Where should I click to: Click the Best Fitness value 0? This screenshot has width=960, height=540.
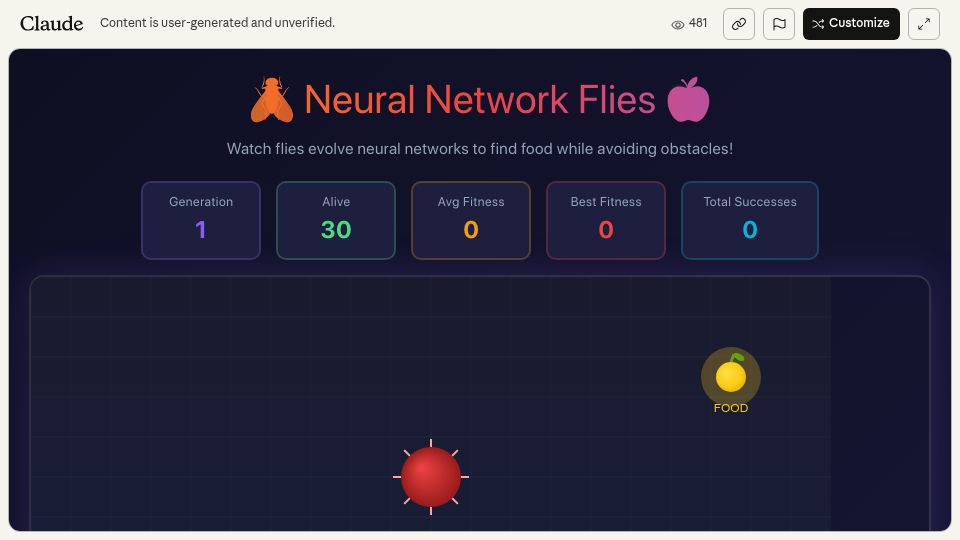tap(606, 230)
